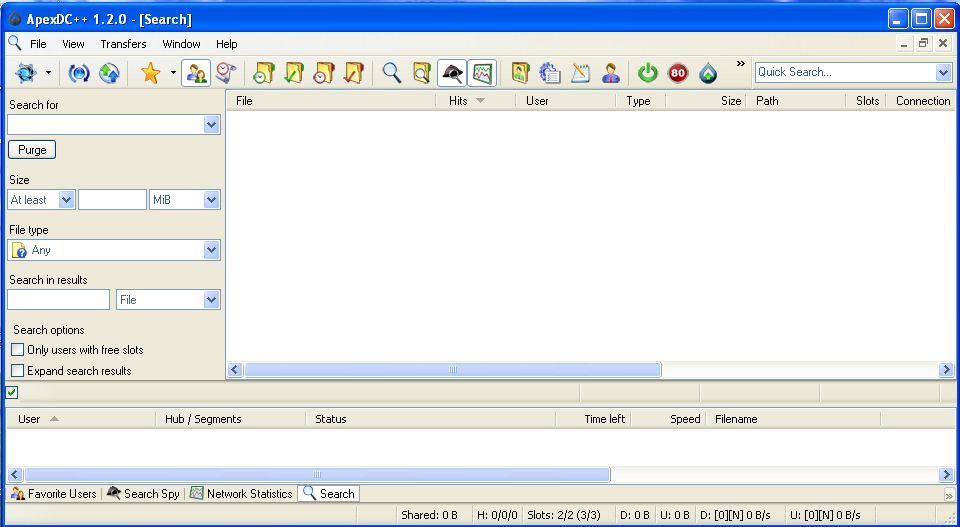Toggle the green checkbox above transfers list

12,392
